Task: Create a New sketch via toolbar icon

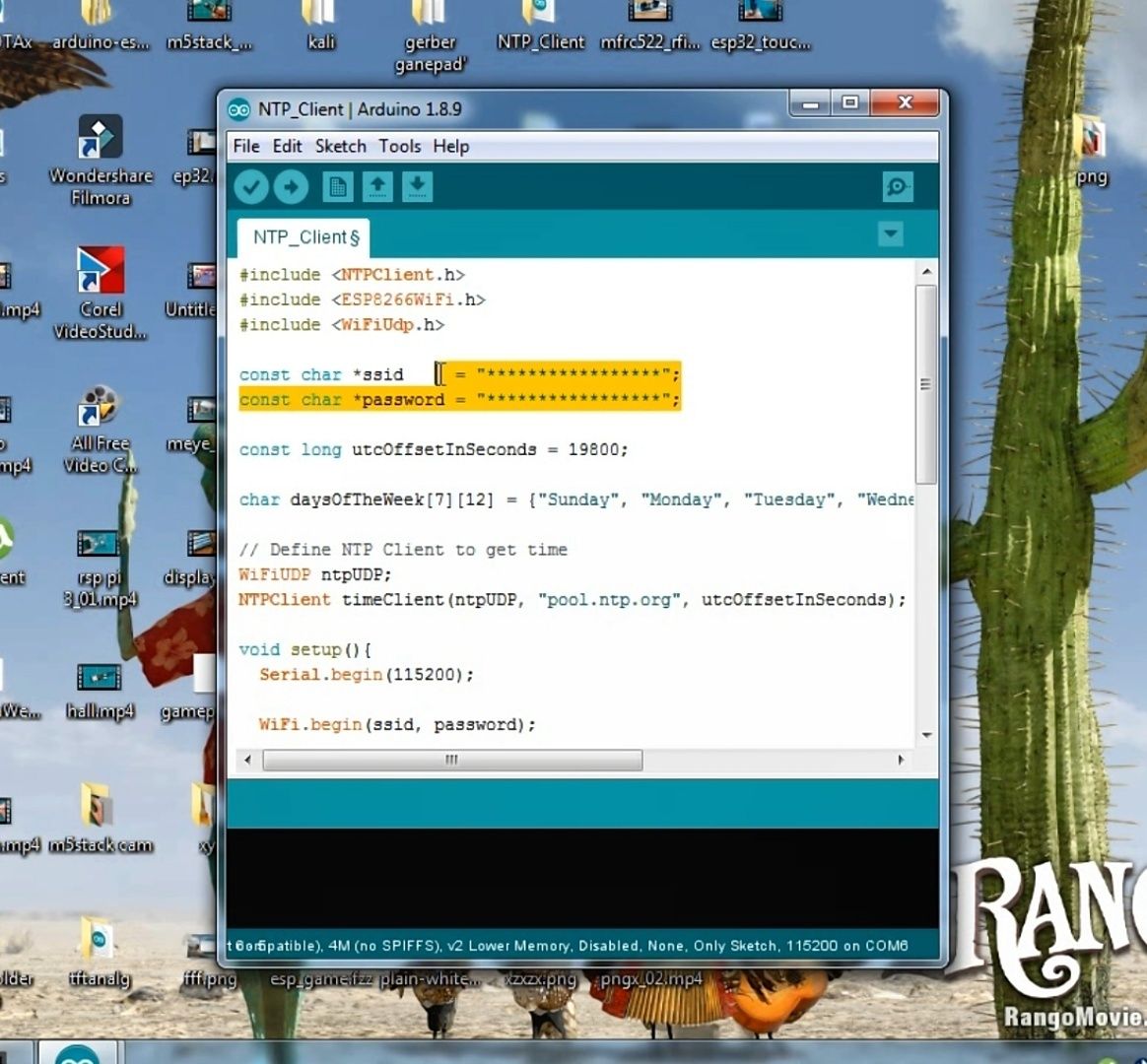Action: click(x=337, y=186)
